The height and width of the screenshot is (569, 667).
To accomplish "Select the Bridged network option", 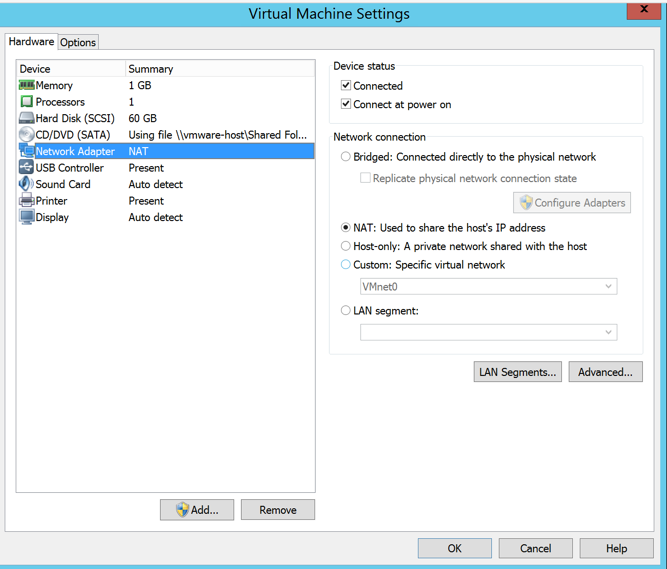I will coord(345,157).
